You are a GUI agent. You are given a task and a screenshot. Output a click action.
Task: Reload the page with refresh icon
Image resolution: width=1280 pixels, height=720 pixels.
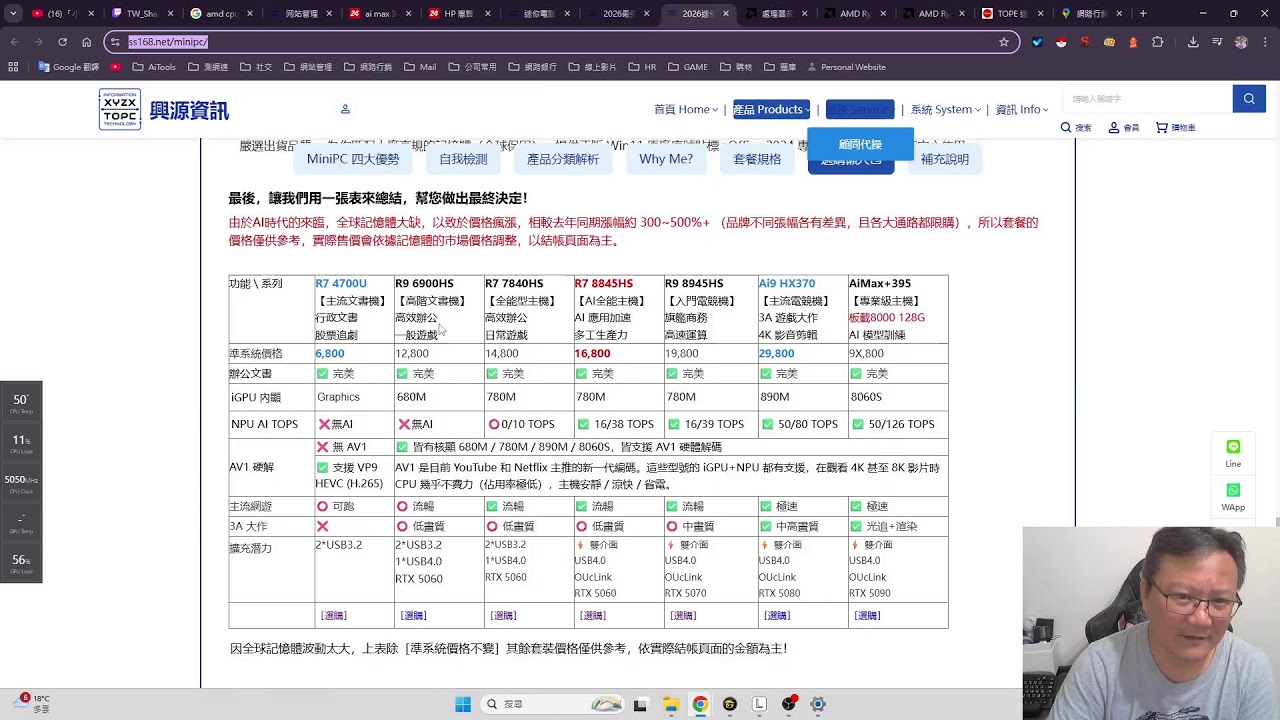[x=62, y=42]
